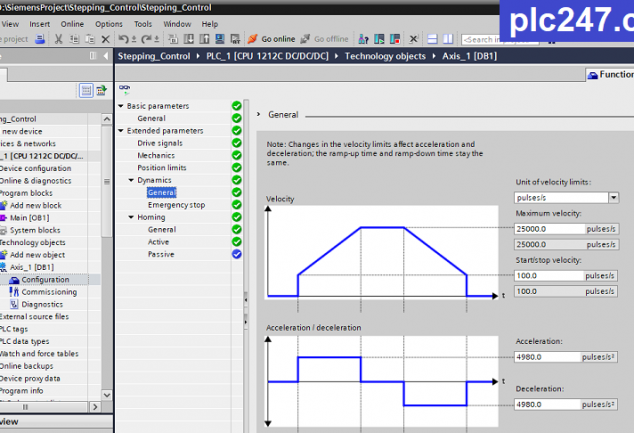Open Main [OB1] block

[x=30, y=218]
